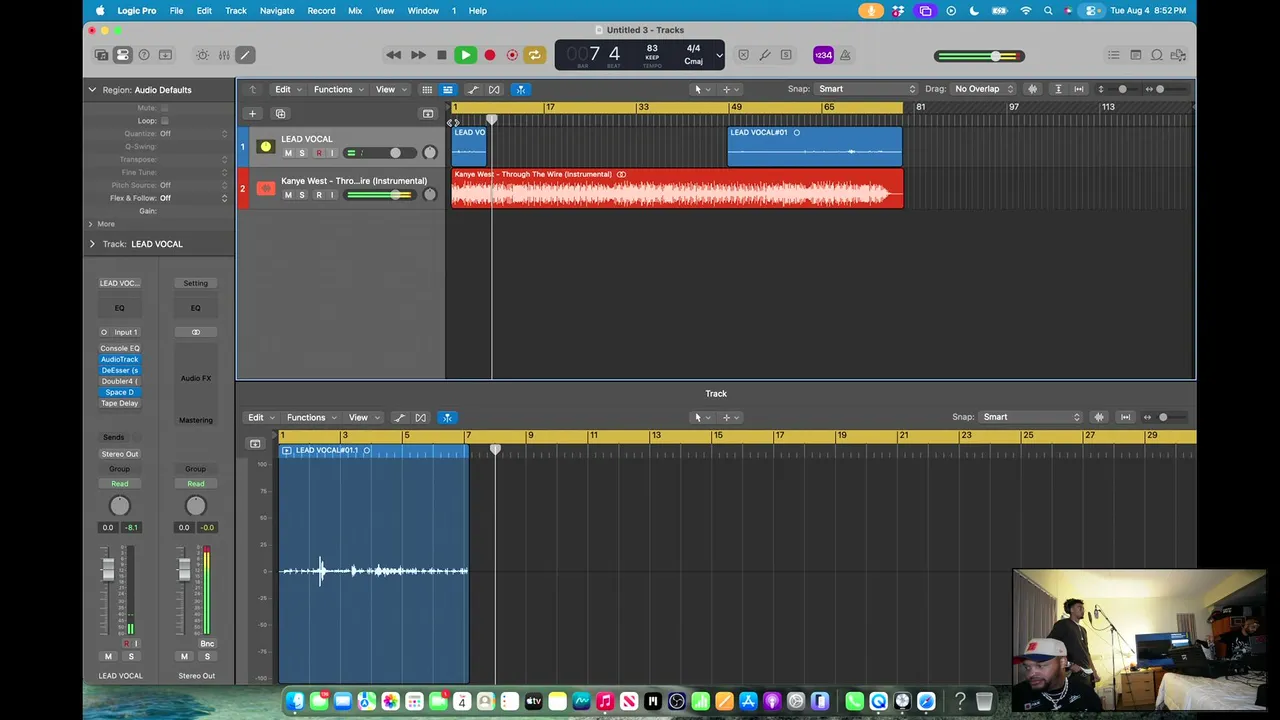Stop playback
The height and width of the screenshot is (720, 1280).
click(x=442, y=55)
